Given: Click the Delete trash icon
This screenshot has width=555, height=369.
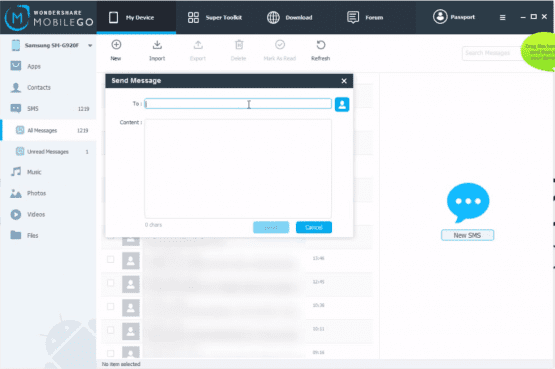Looking at the screenshot, I should coord(239,45).
